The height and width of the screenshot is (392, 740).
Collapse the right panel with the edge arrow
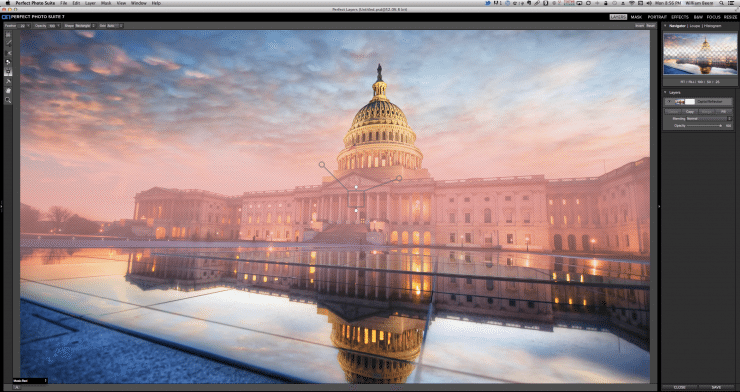click(x=659, y=206)
